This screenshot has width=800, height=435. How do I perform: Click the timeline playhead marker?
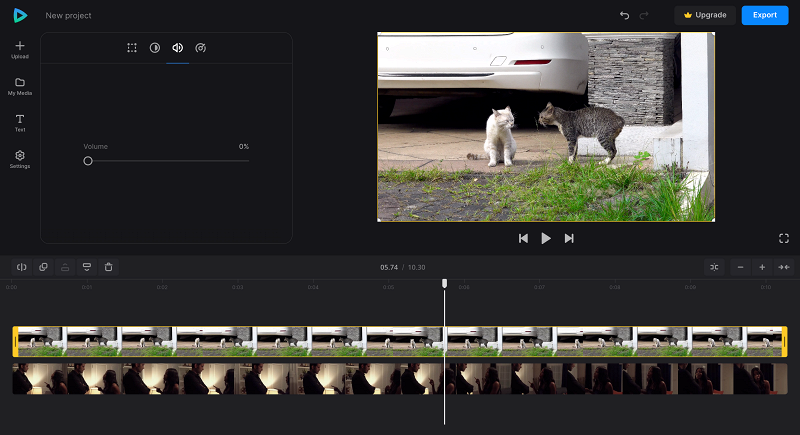click(444, 284)
